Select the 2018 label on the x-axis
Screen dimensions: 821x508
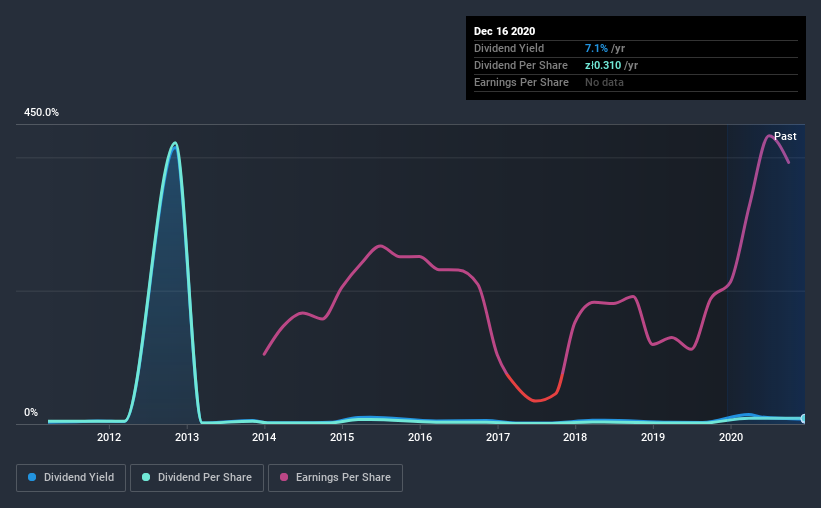[x=575, y=437]
